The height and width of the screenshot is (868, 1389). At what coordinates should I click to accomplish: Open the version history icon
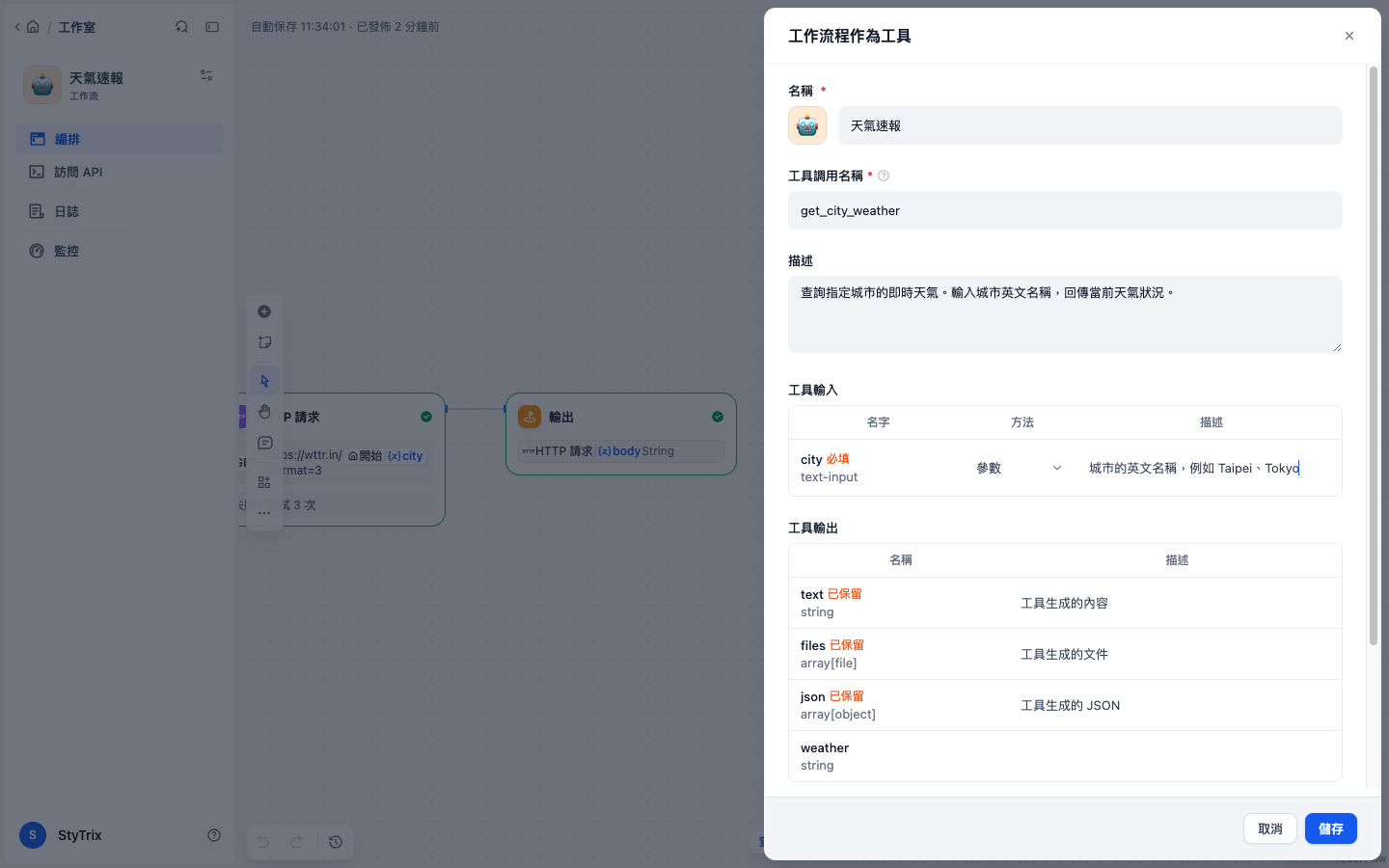pyautogui.click(x=336, y=842)
